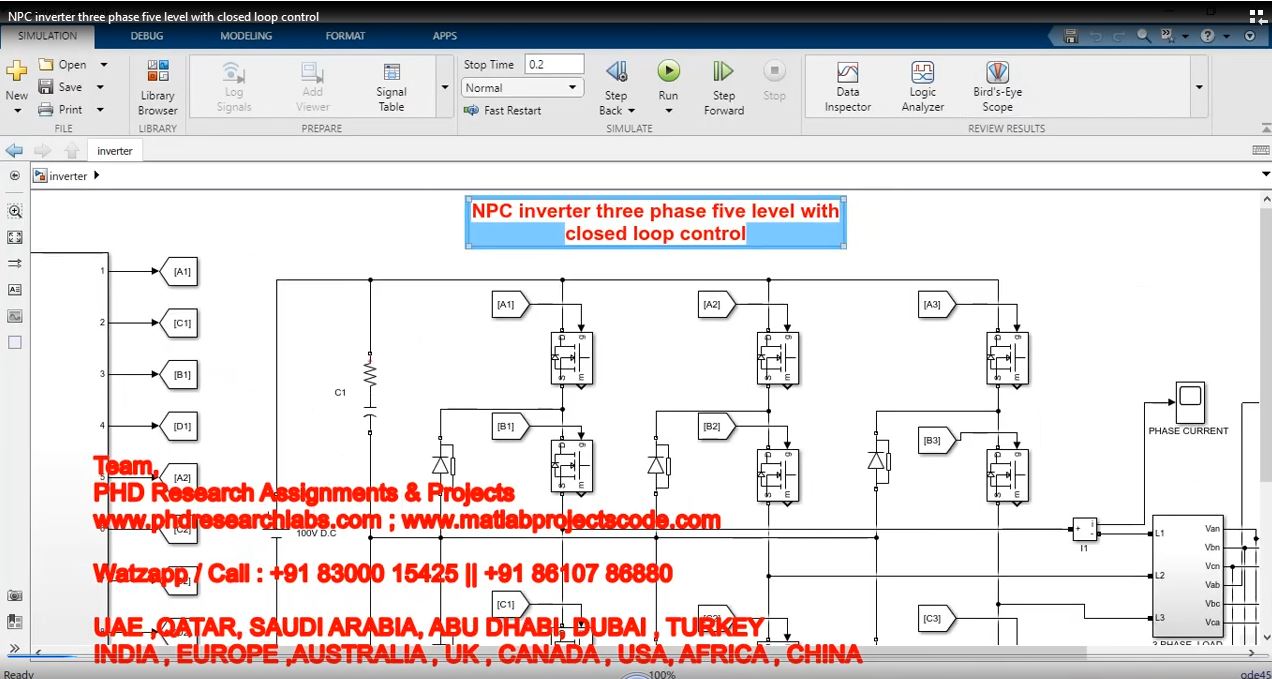Expand the Save options arrow
Viewport: 1272px width, 679px height.
tap(100, 87)
